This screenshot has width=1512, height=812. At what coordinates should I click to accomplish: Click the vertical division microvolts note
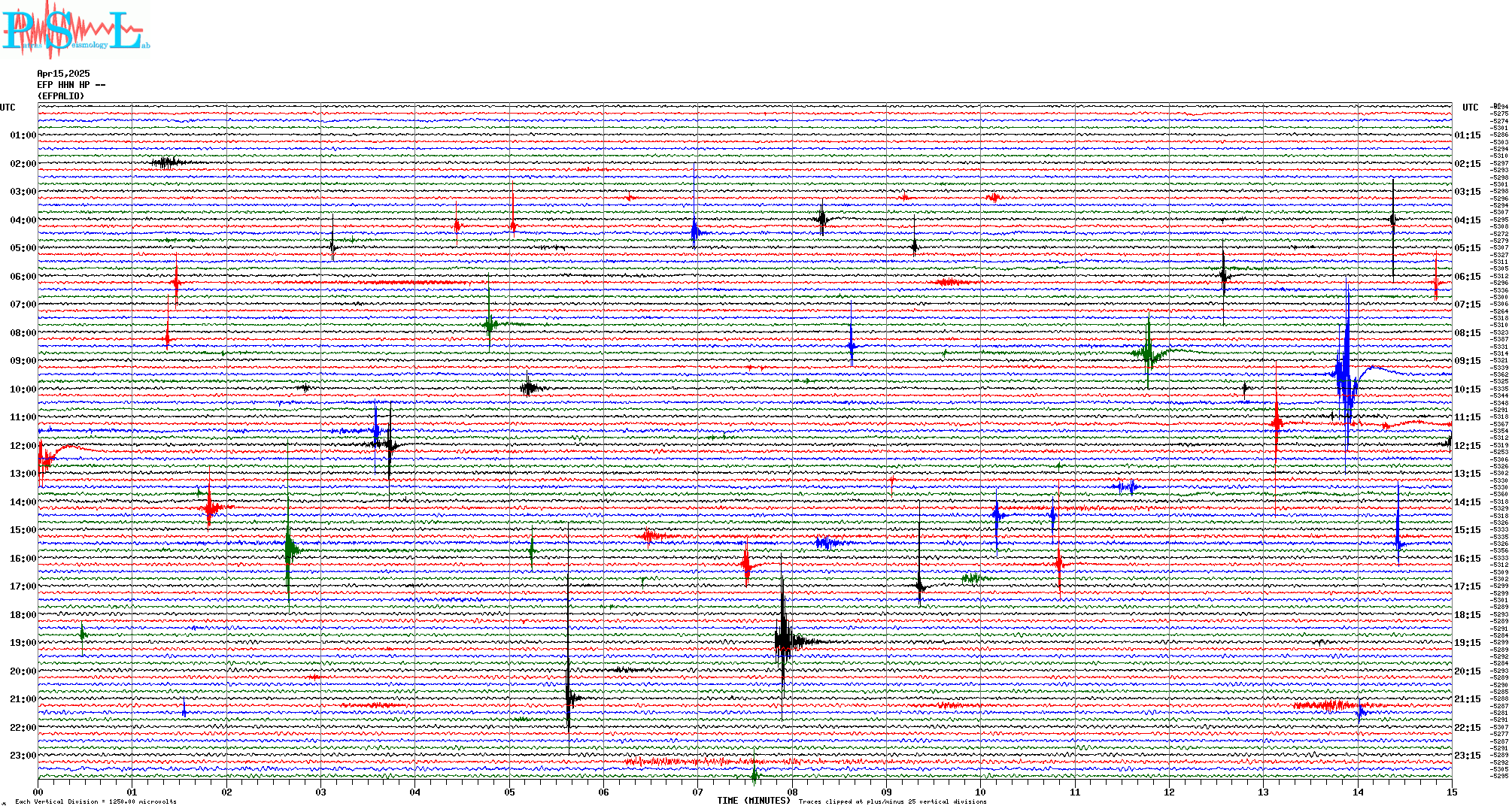click(96, 802)
